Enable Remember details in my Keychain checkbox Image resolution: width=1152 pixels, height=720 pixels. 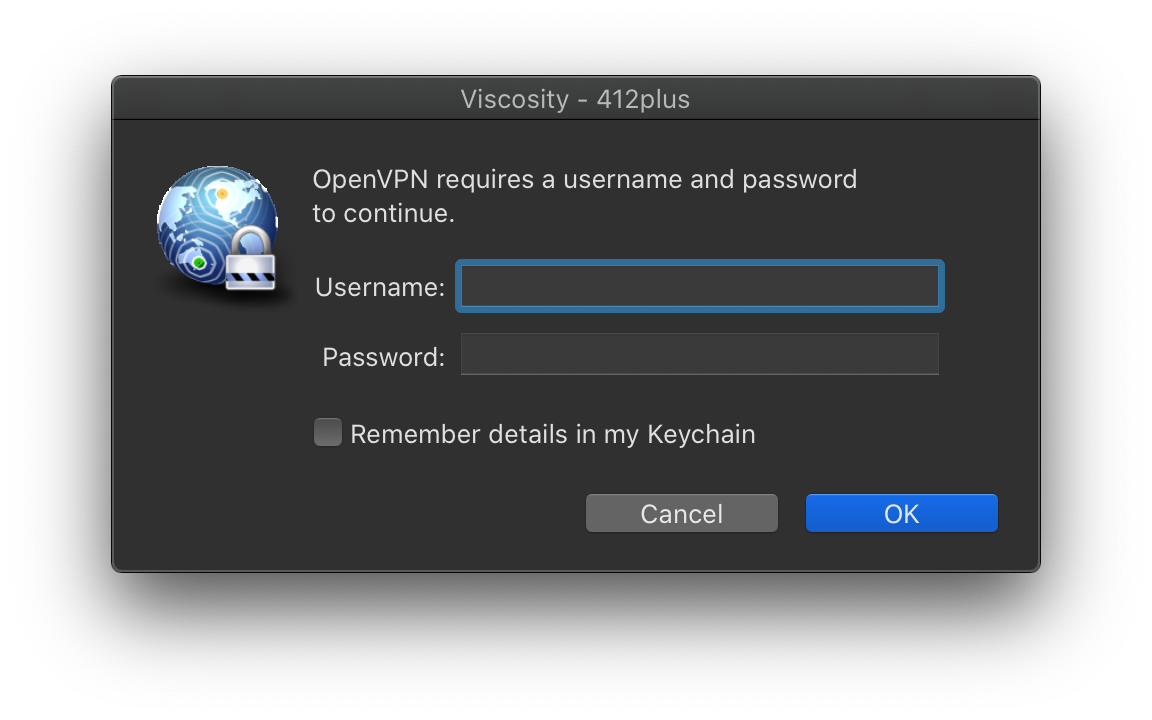click(x=328, y=432)
